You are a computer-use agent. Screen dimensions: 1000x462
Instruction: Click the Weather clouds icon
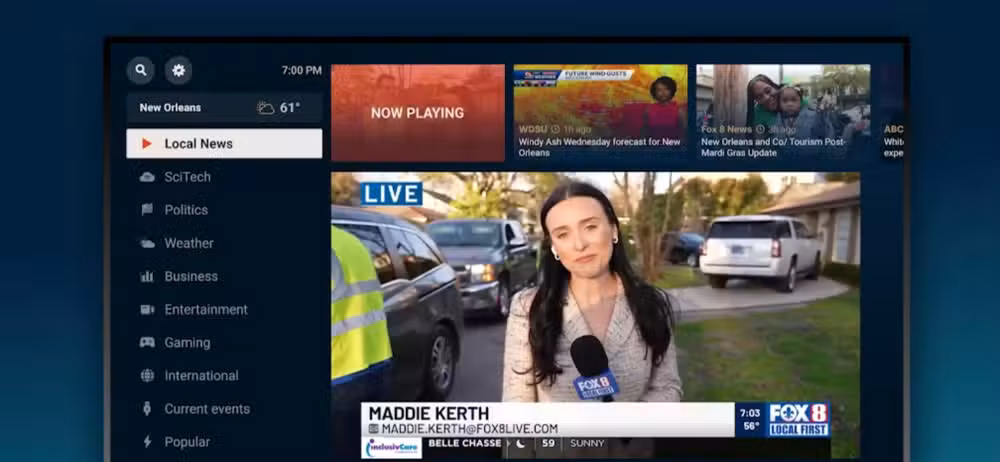coord(147,243)
